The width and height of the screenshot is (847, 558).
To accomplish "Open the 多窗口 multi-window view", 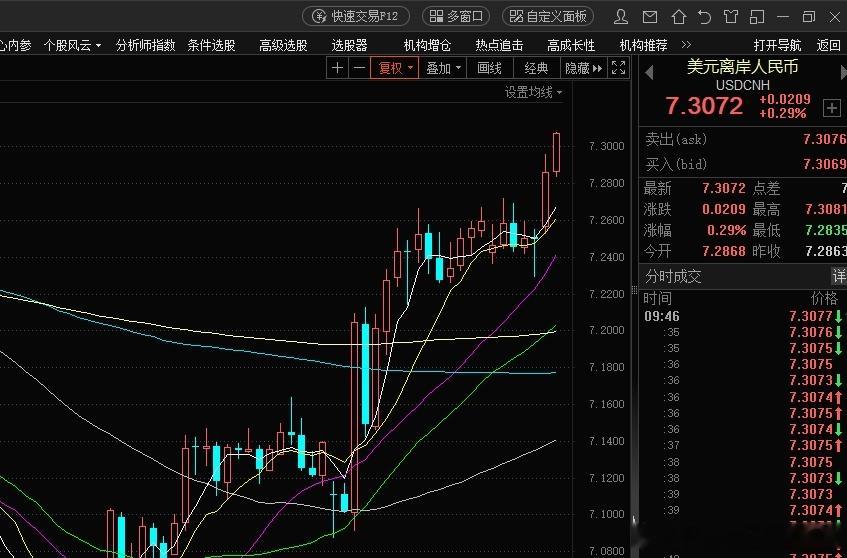I will (x=456, y=16).
